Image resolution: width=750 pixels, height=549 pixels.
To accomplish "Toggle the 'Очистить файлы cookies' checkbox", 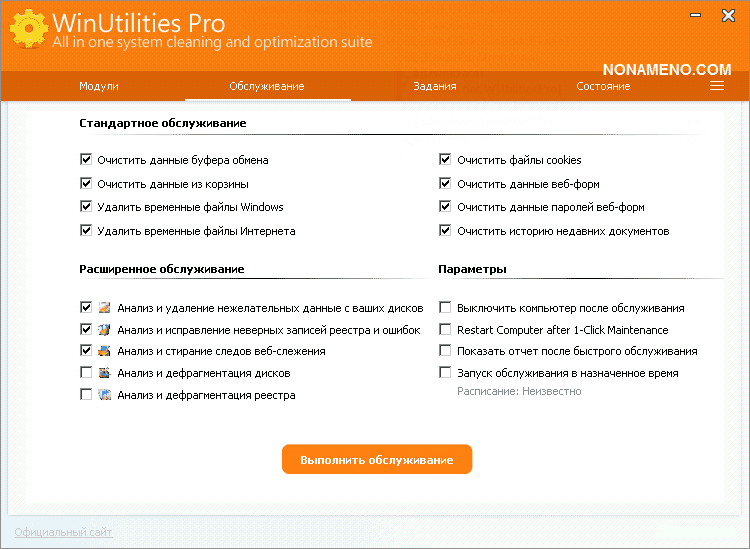I will [446, 160].
